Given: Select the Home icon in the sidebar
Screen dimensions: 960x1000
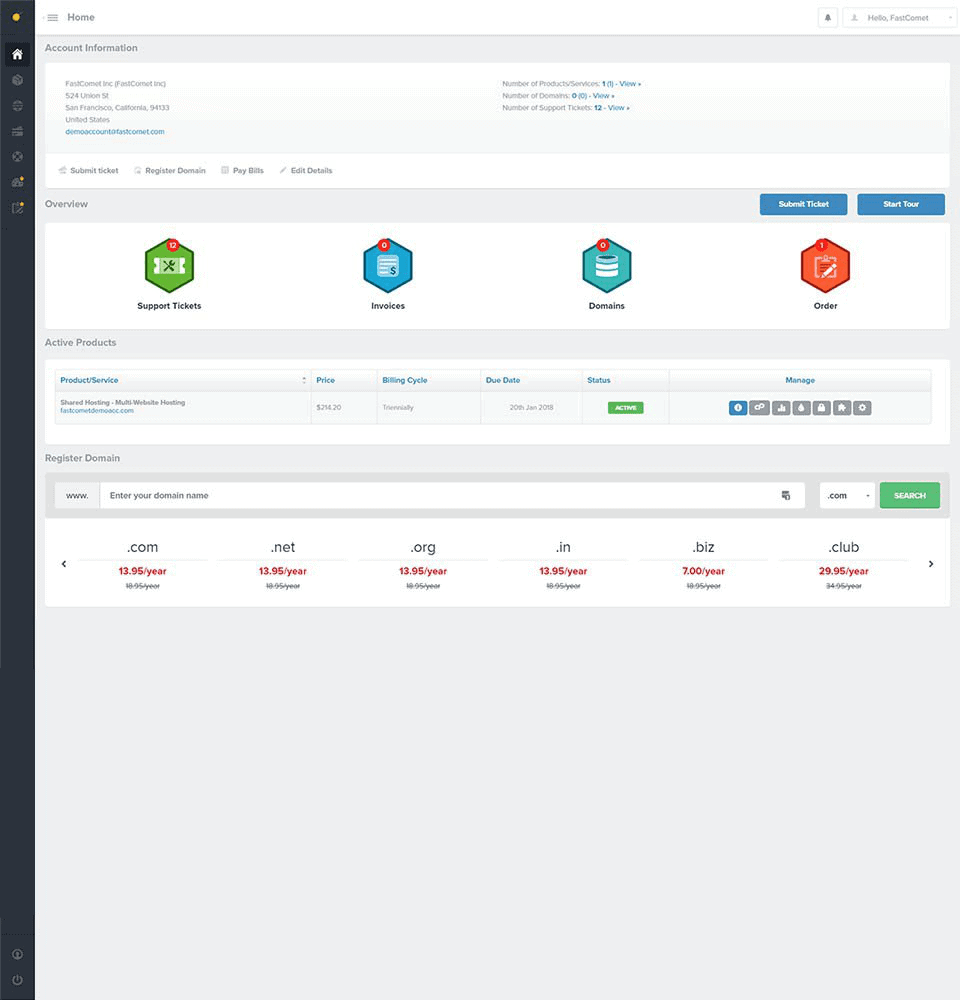Looking at the screenshot, I should tap(17, 55).
